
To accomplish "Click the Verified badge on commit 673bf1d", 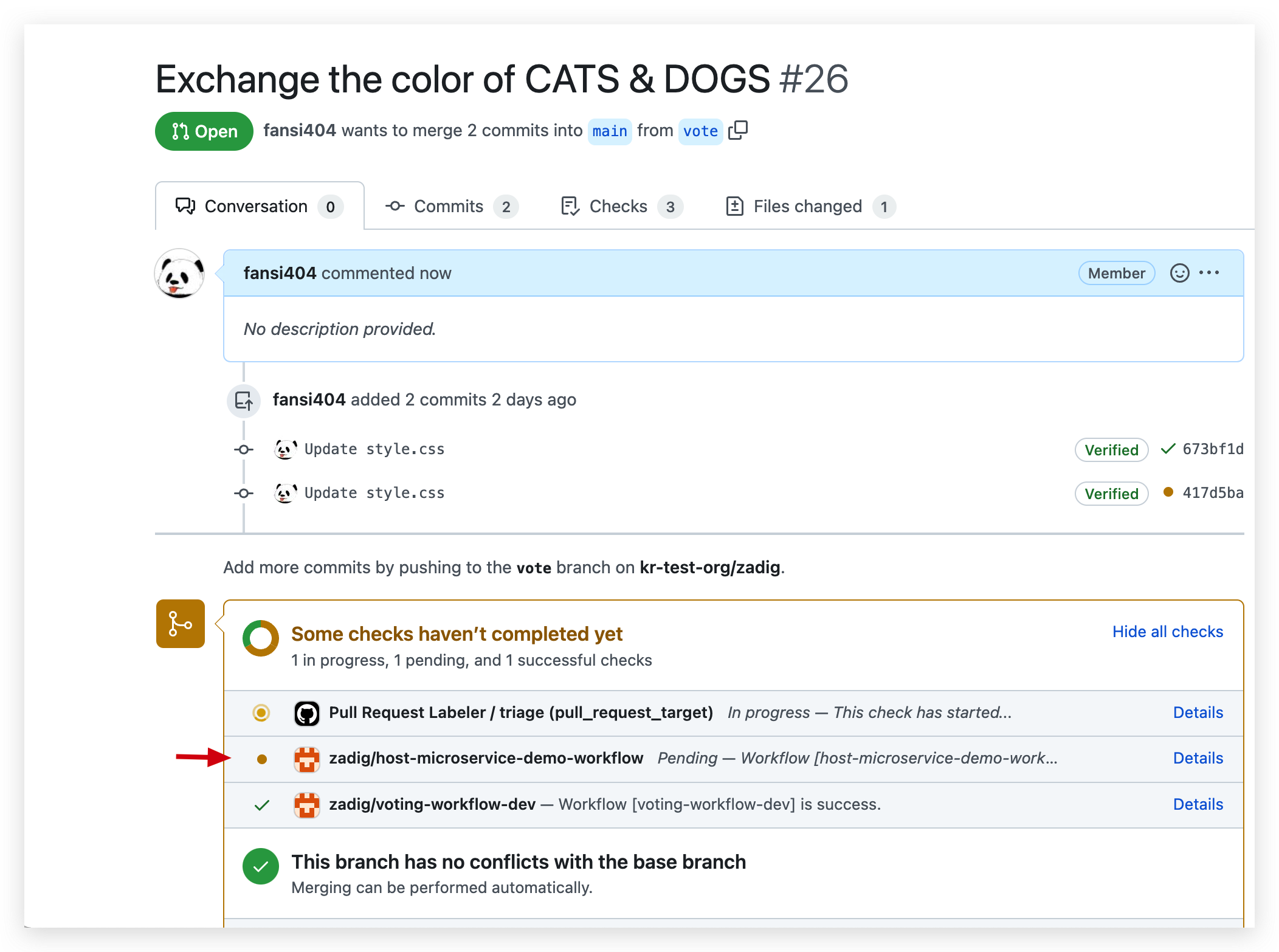I will coord(1111,450).
